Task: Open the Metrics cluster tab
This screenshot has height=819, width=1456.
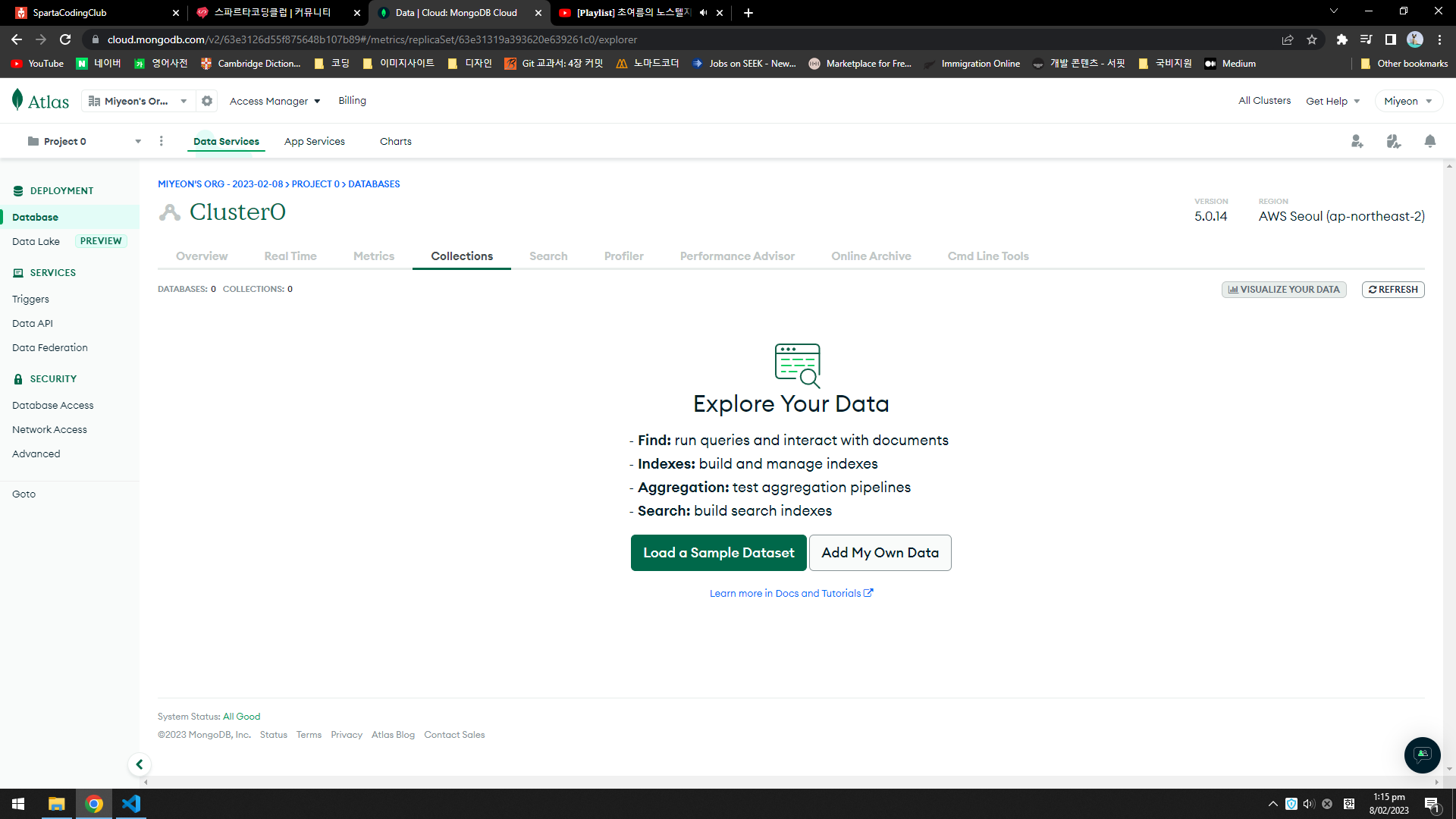Action: click(374, 256)
